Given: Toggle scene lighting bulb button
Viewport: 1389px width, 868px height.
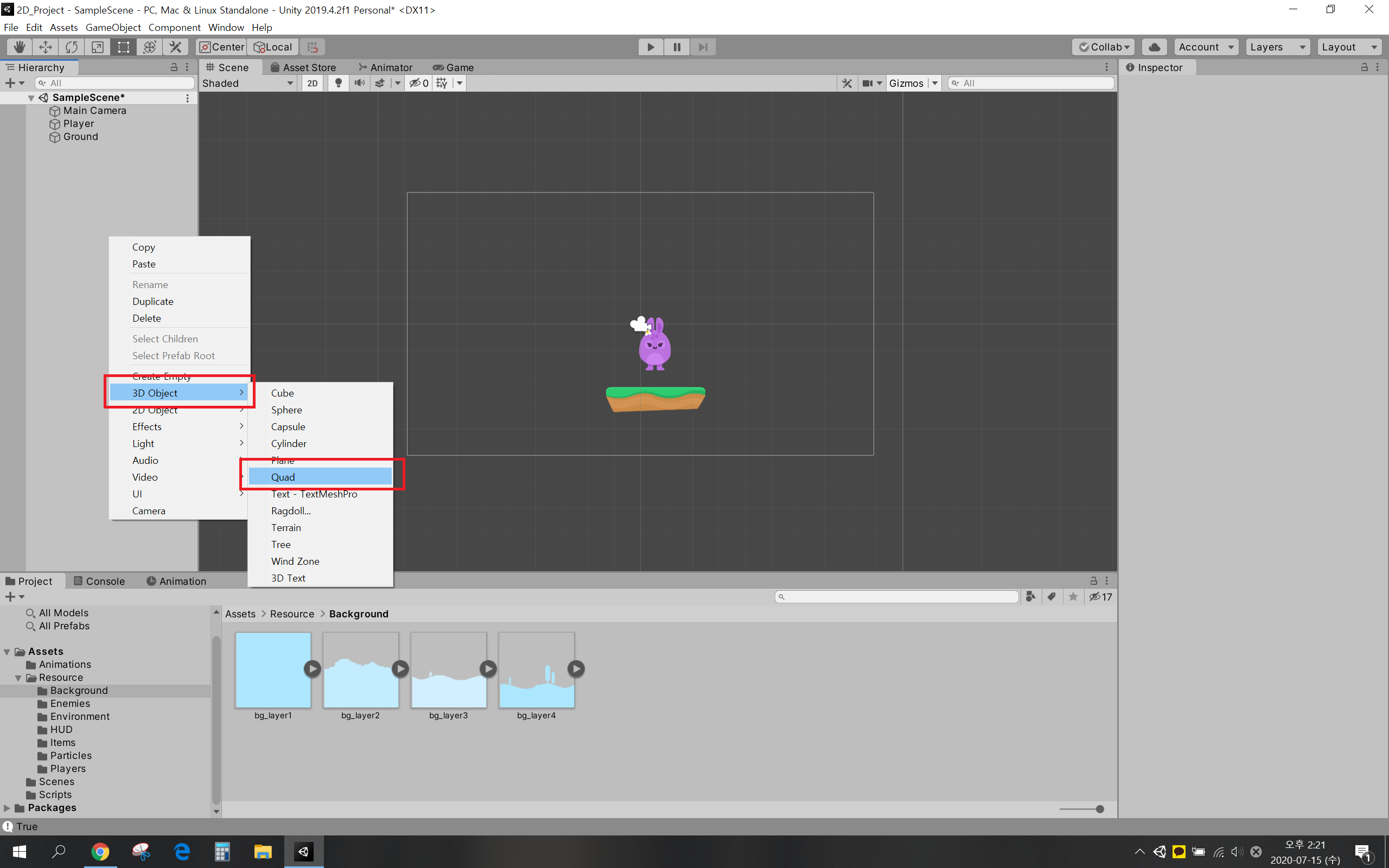Looking at the screenshot, I should [x=338, y=83].
